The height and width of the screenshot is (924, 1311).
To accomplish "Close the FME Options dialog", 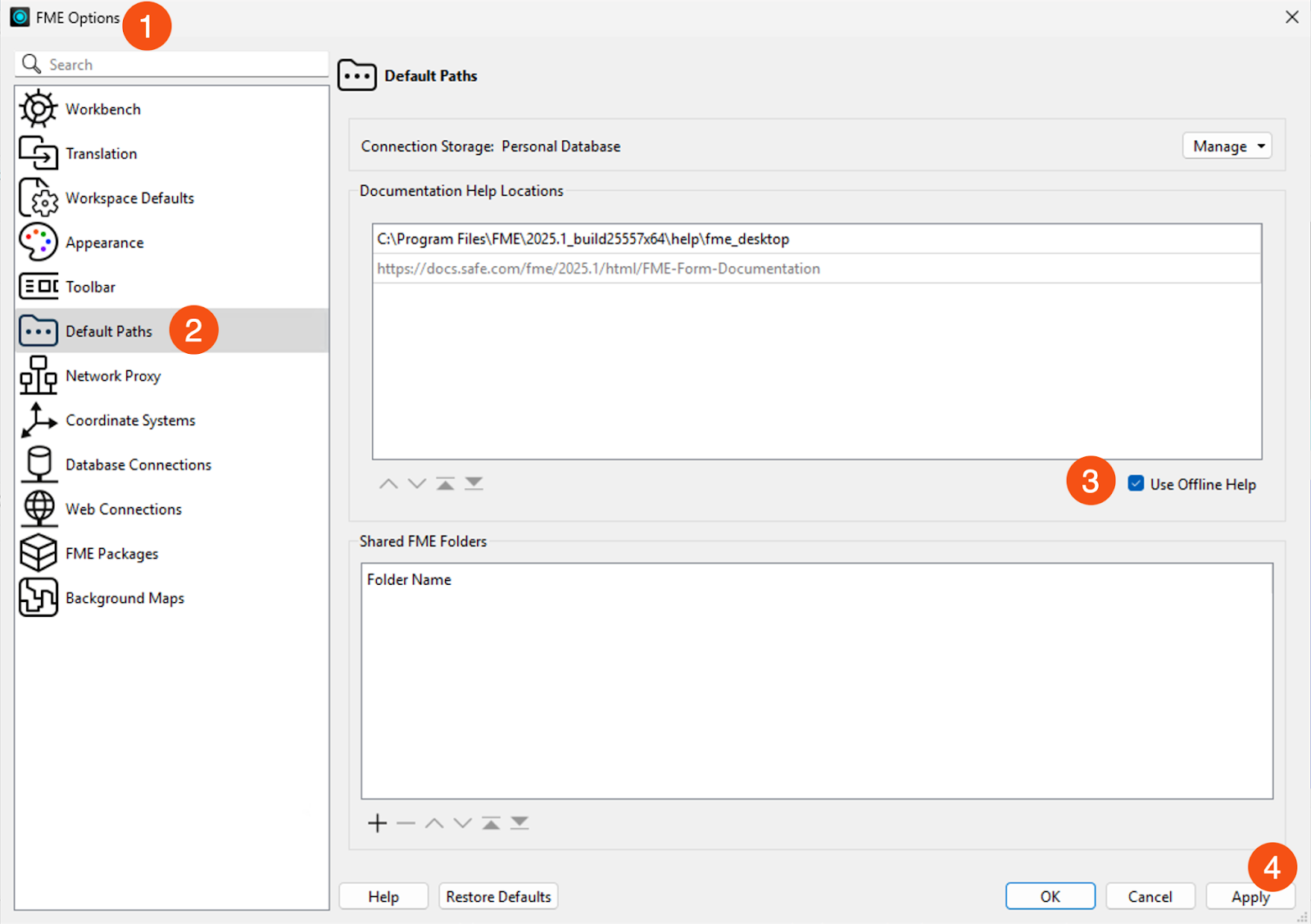I will pos(1292,16).
